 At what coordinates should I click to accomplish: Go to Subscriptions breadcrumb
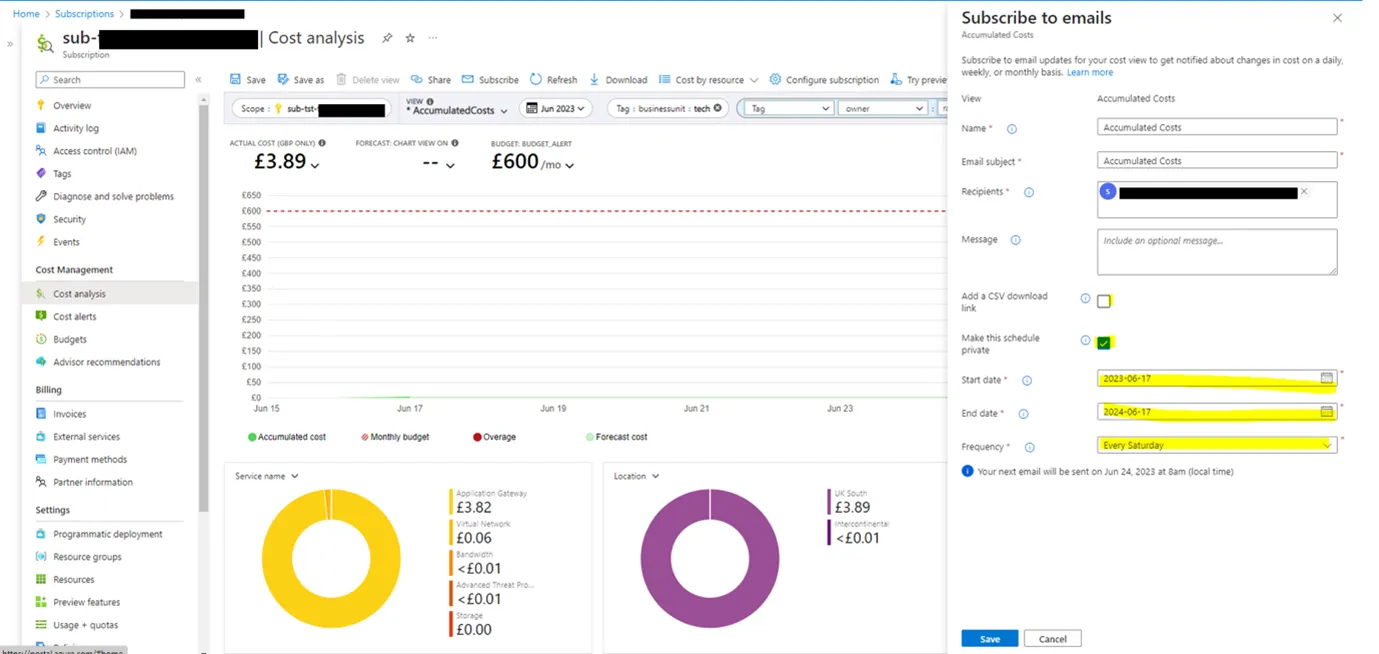point(84,14)
